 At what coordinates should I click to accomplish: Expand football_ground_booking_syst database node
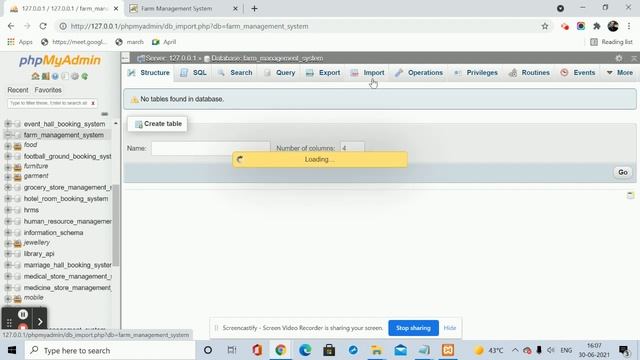pos(8,156)
